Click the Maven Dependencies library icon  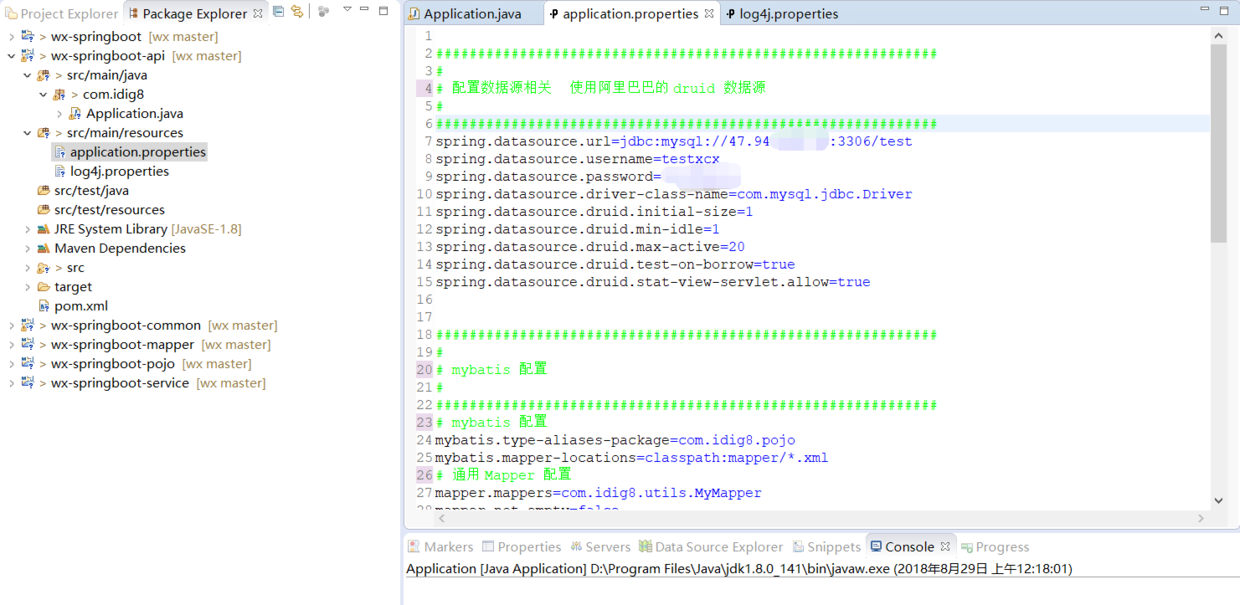click(44, 248)
